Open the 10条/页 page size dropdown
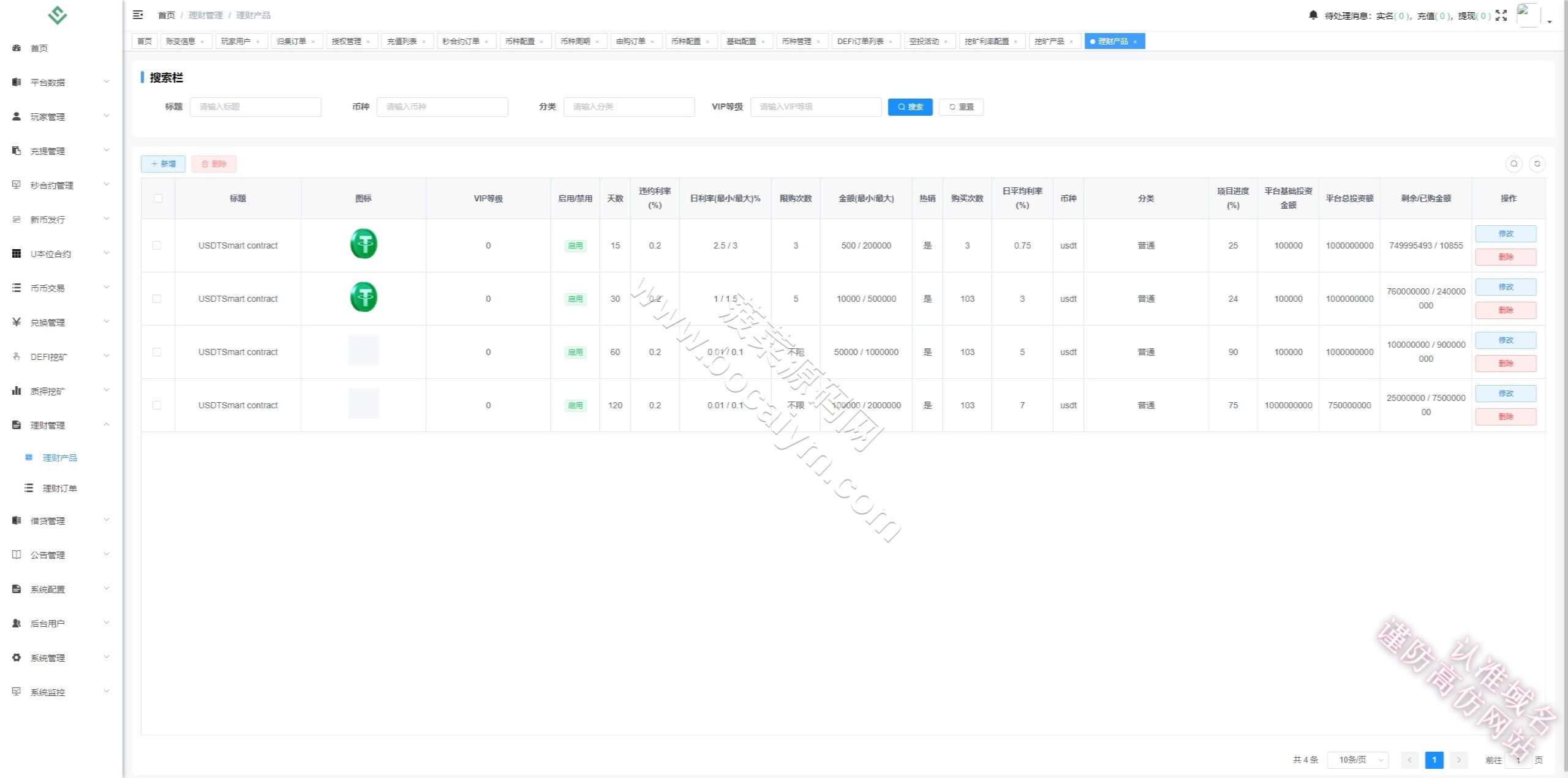Image resolution: width=1568 pixels, height=778 pixels. point(1357,760)
